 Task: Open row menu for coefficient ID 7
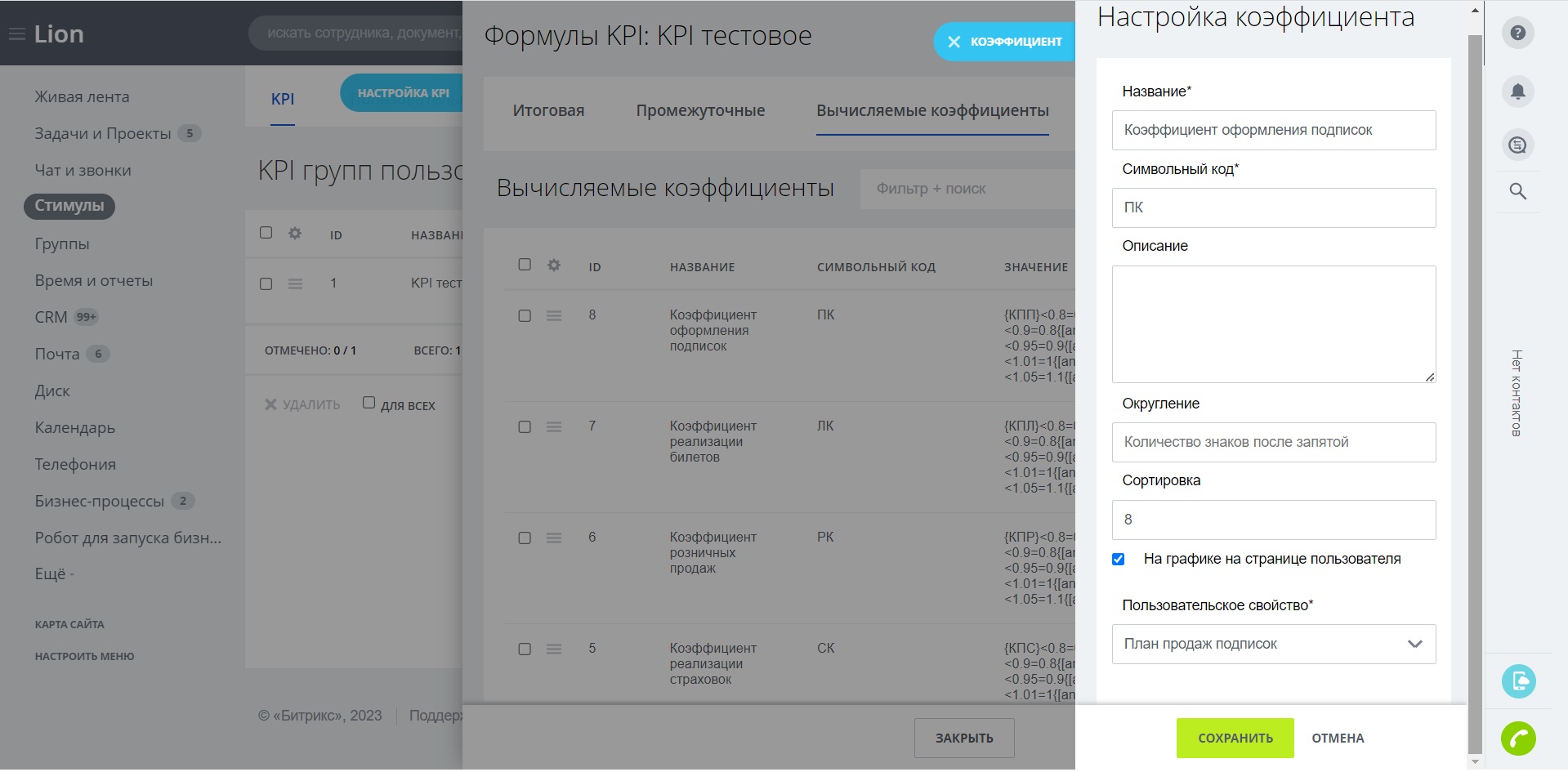pyautogui.click(x=554, y=427)
